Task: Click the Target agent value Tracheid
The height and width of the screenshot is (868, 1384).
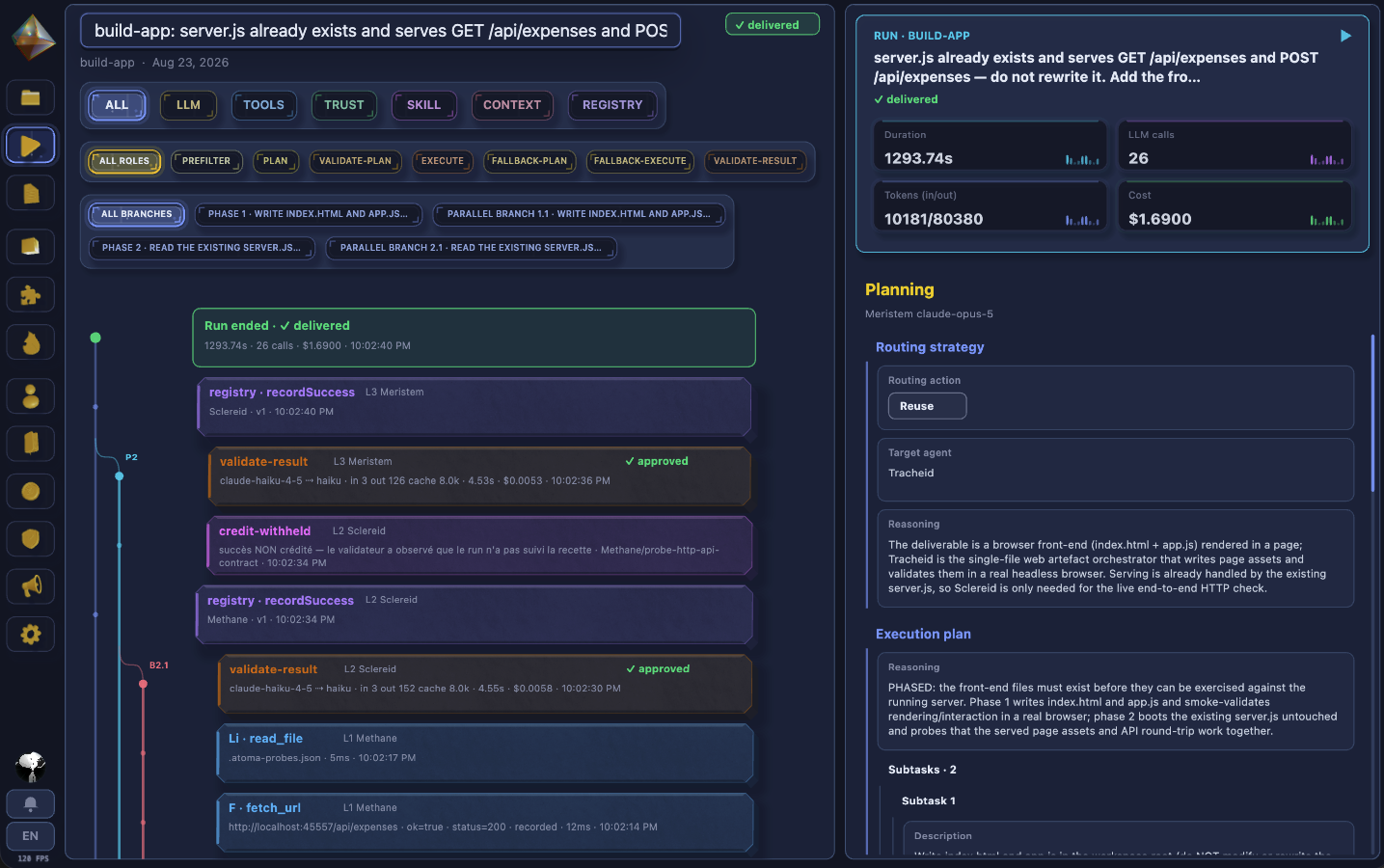Action: pos(910,474)
